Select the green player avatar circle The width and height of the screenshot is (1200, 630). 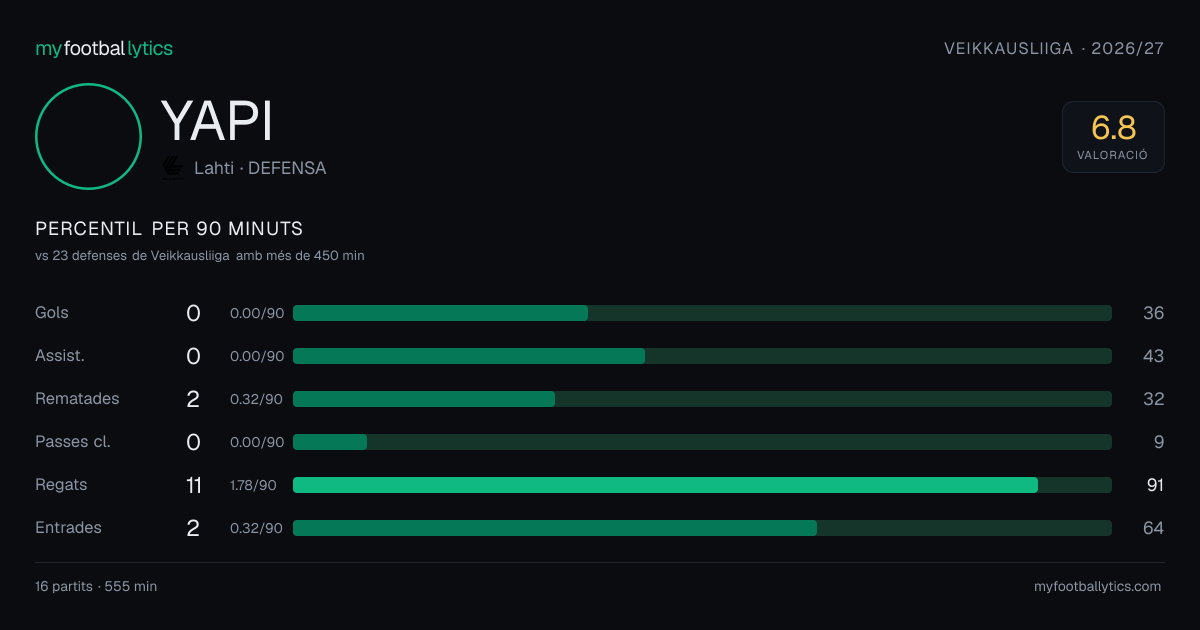tap(88, 136)
